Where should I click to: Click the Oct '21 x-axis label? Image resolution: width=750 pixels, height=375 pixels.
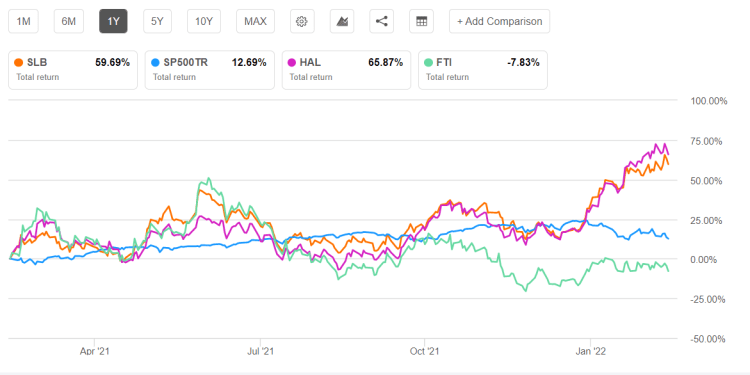pos(425,352)
